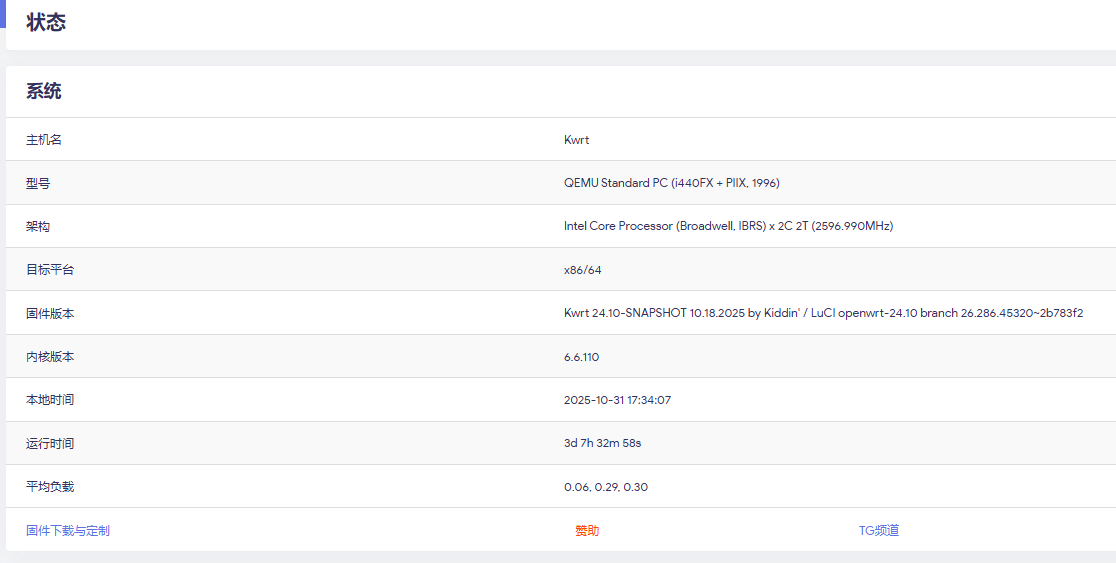Screen dimensions: 1116x563
Task: Click the kernel version 6.6.110
Action: tap(581, 357)
